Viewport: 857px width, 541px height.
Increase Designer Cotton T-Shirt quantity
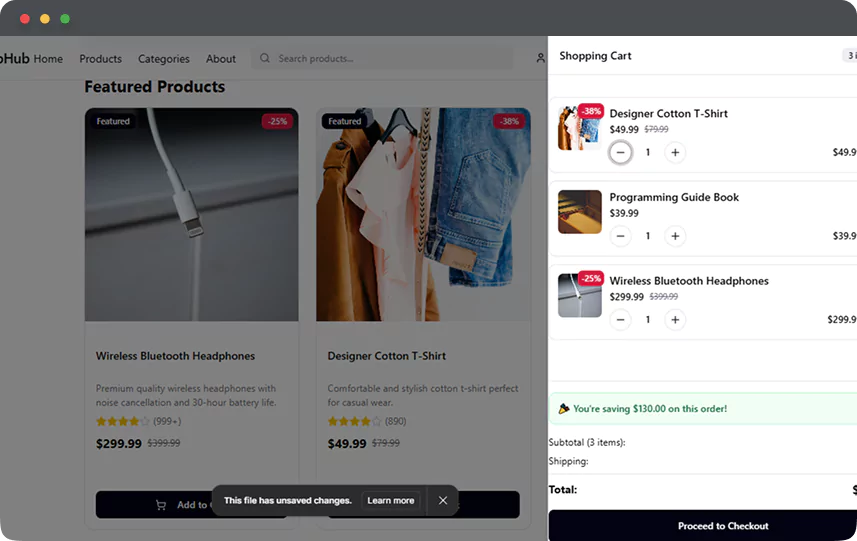[676, 153]
